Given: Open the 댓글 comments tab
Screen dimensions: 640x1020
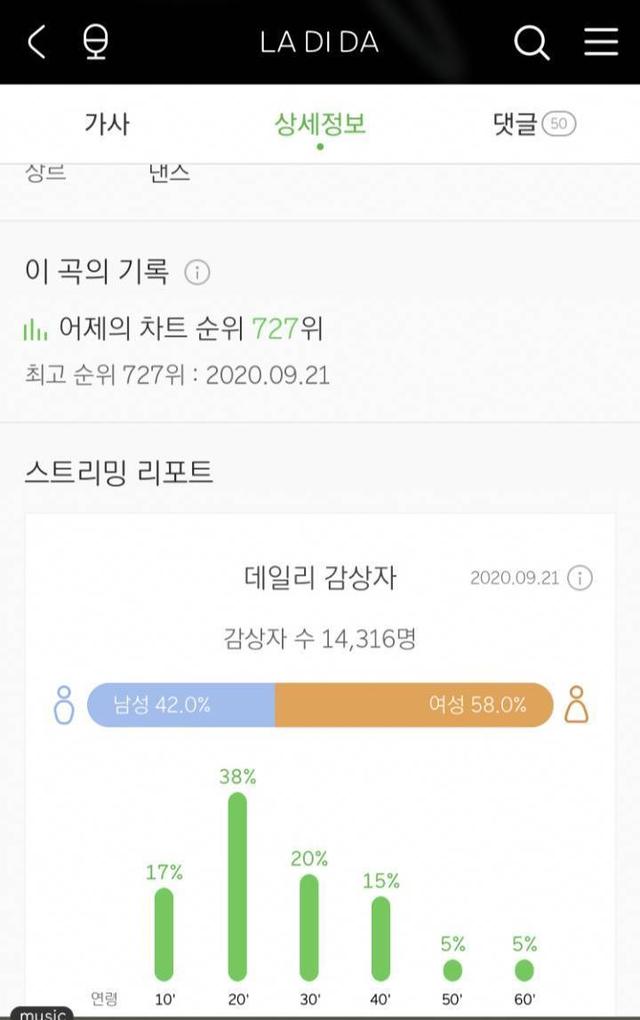Looking at the screenshot, I should [514, 123].
